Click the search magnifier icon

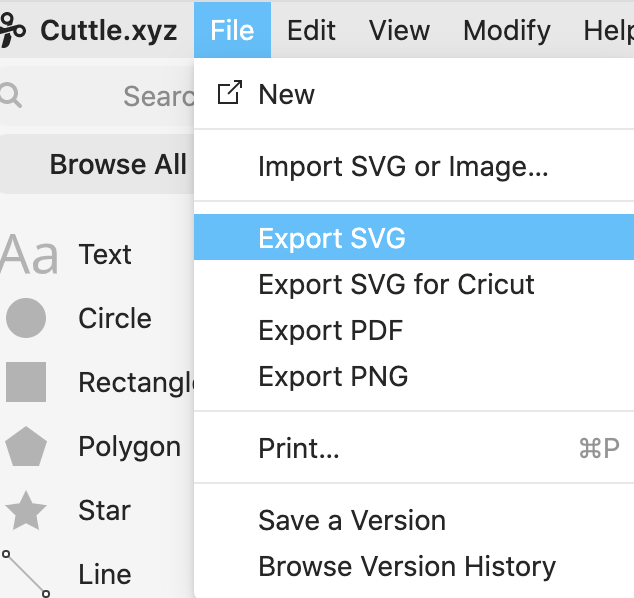coord(11,95)
